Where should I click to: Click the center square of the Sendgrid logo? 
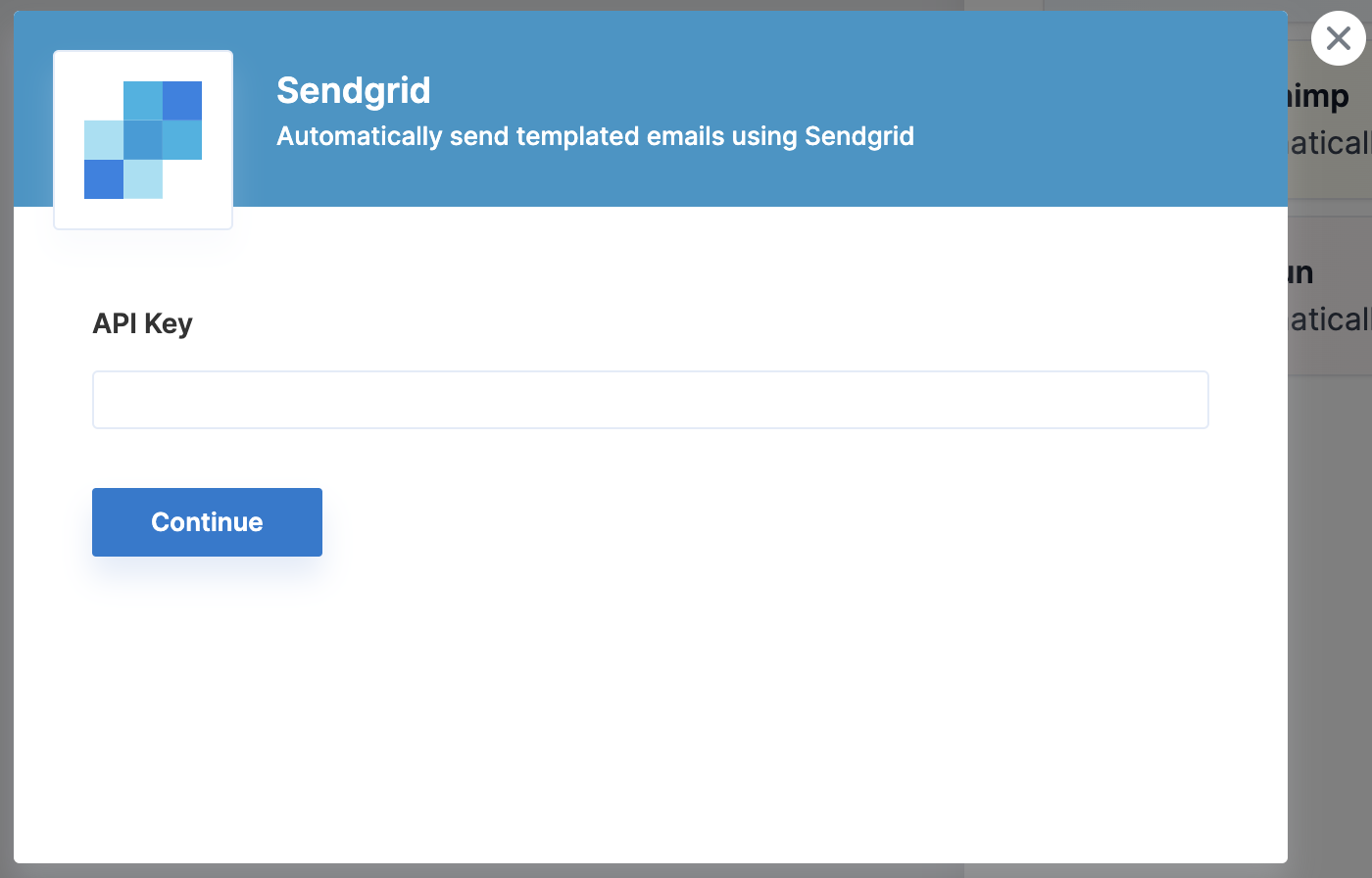pyautogui.click(x=143, y=140)
